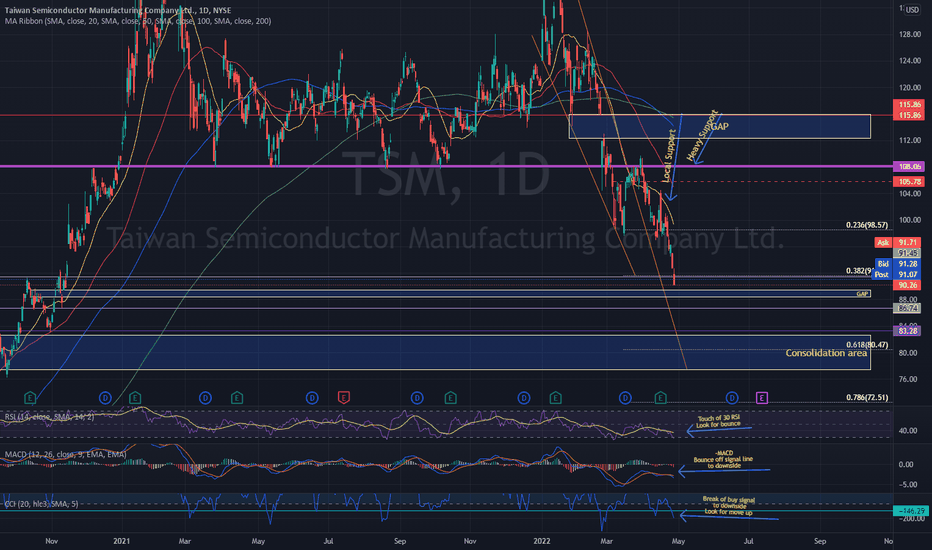Click the purple upcoming earnings marker

[761, 397]
